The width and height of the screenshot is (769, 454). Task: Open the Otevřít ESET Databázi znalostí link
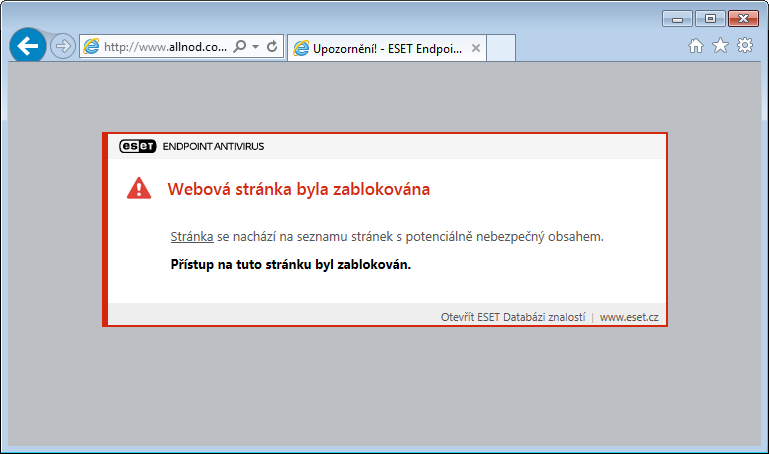[513, 317]
